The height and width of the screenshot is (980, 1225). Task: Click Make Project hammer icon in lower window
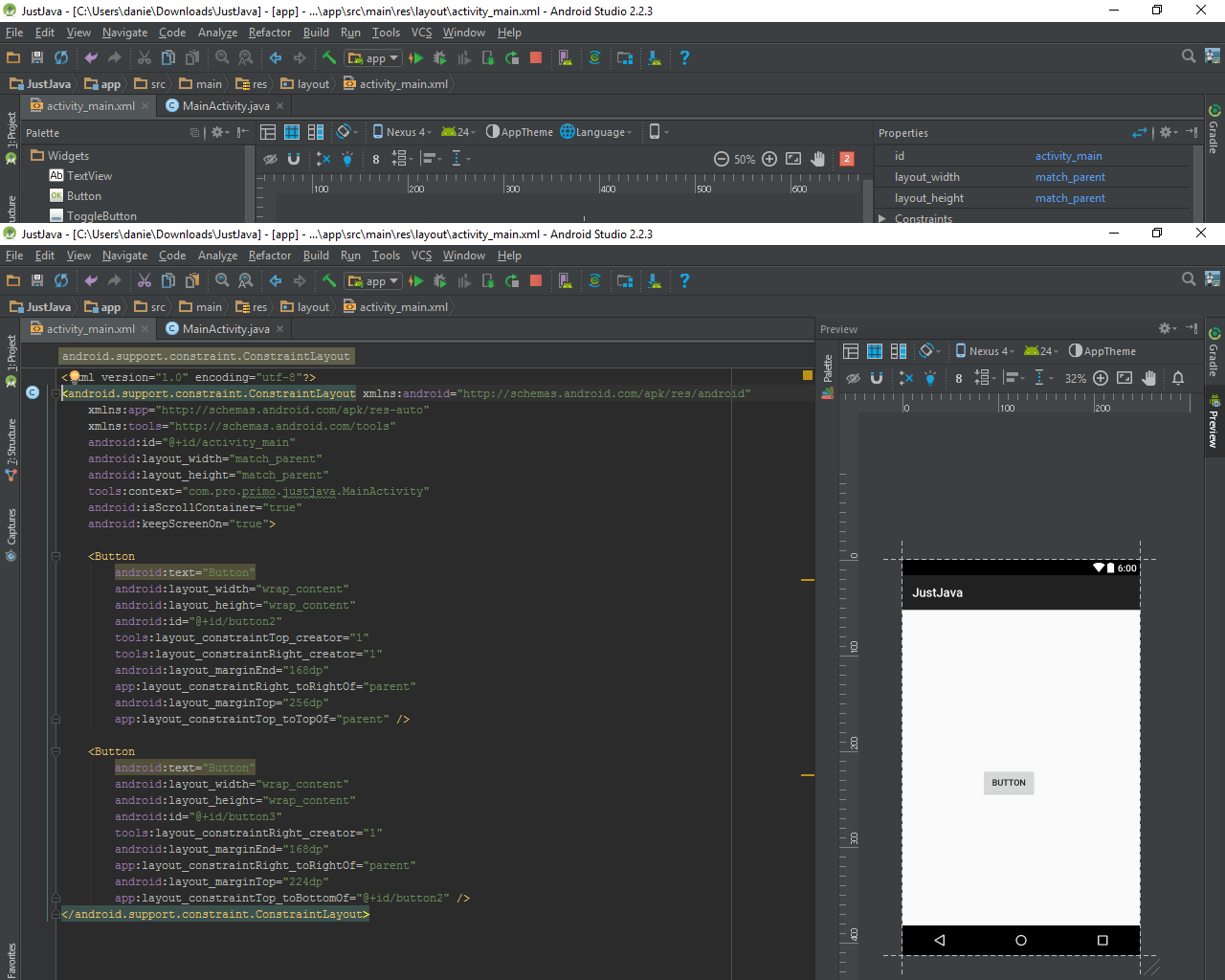(329, 280)
